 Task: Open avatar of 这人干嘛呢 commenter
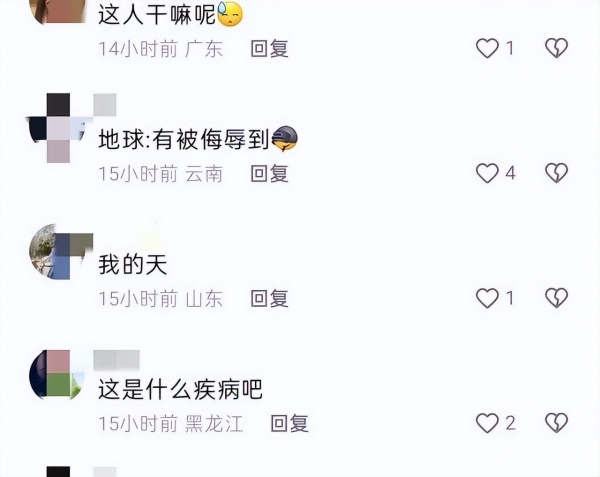pos(57,11)
